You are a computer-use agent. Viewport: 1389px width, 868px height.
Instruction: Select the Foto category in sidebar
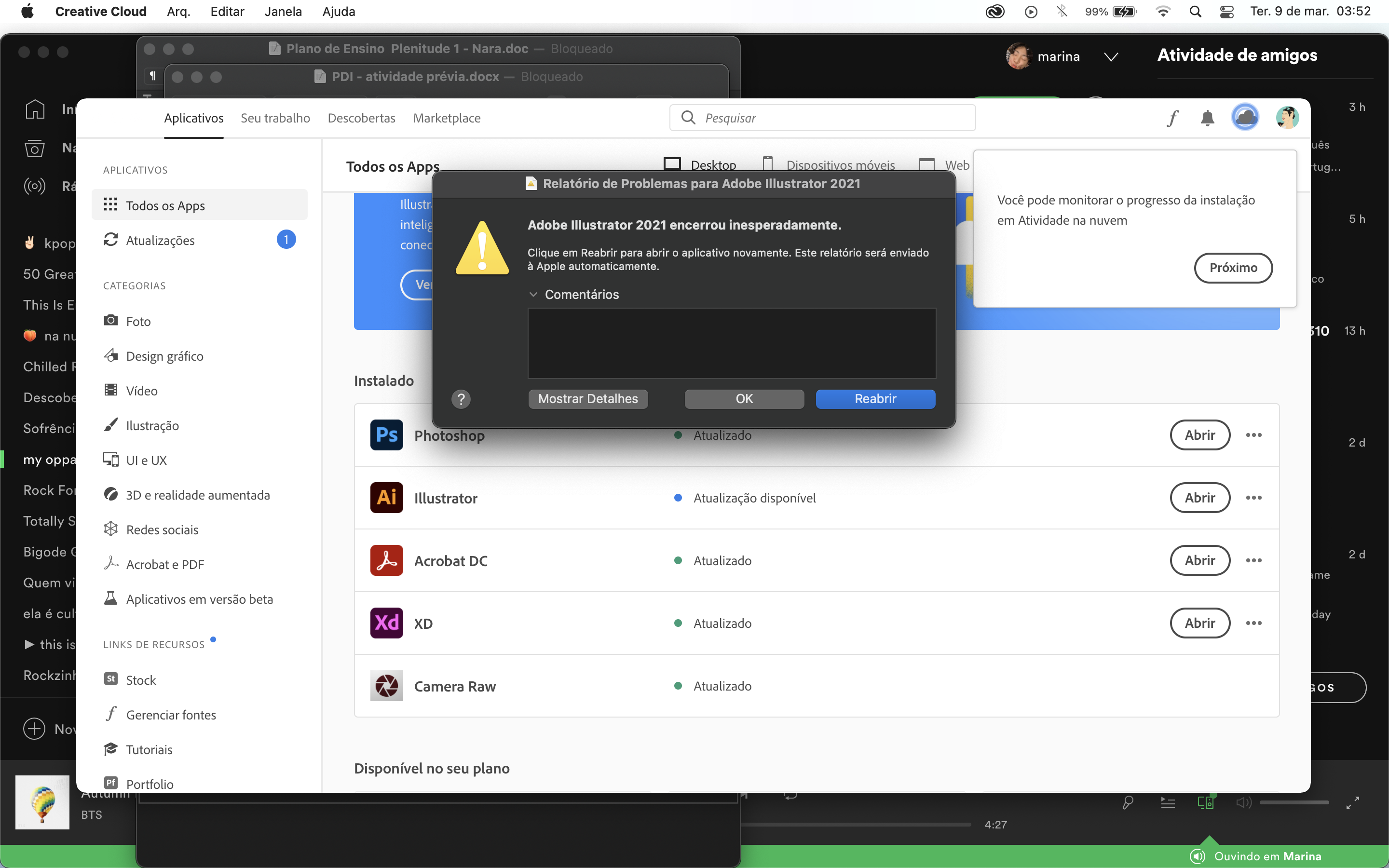[139, 320]
